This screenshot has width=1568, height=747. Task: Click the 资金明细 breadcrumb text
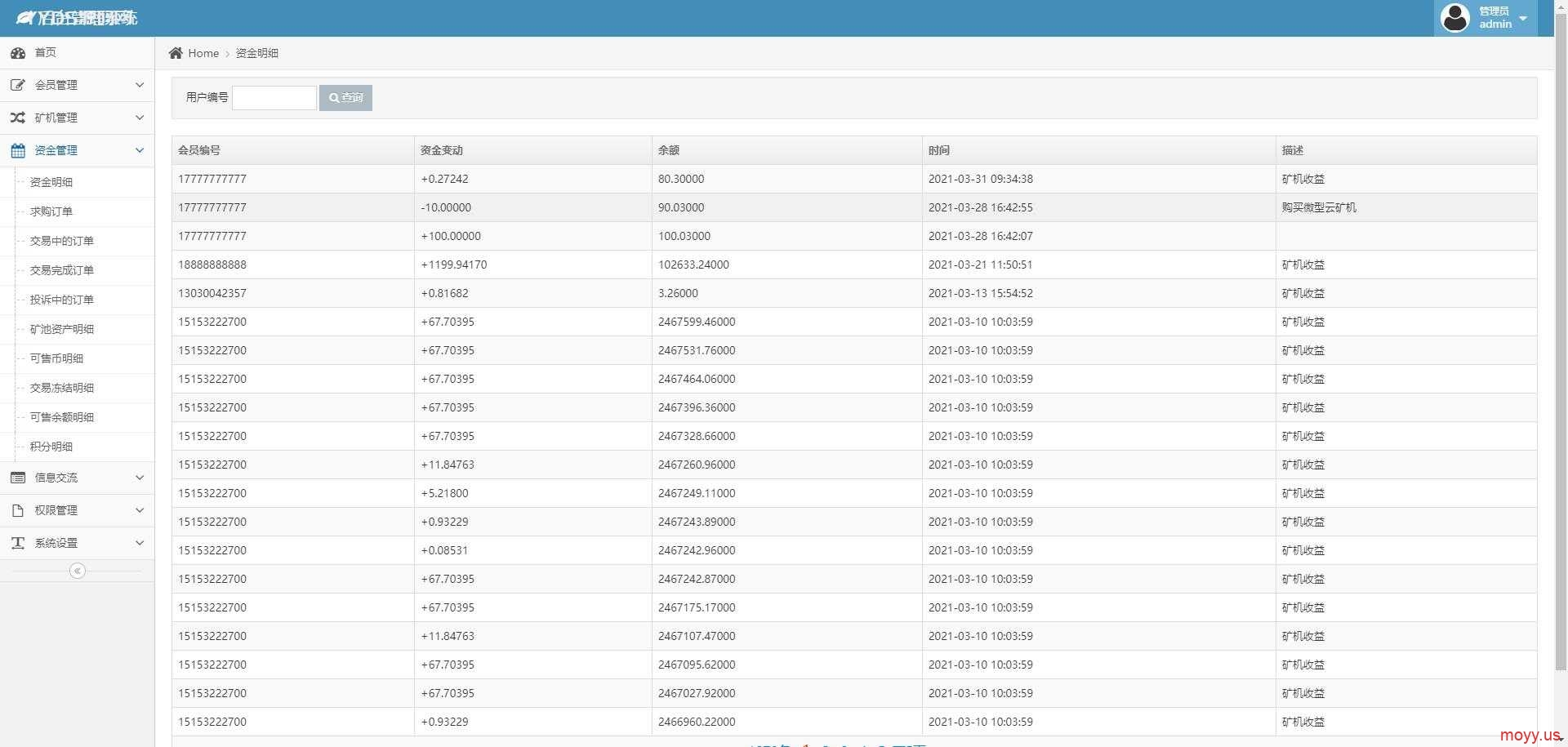[257, 53]
